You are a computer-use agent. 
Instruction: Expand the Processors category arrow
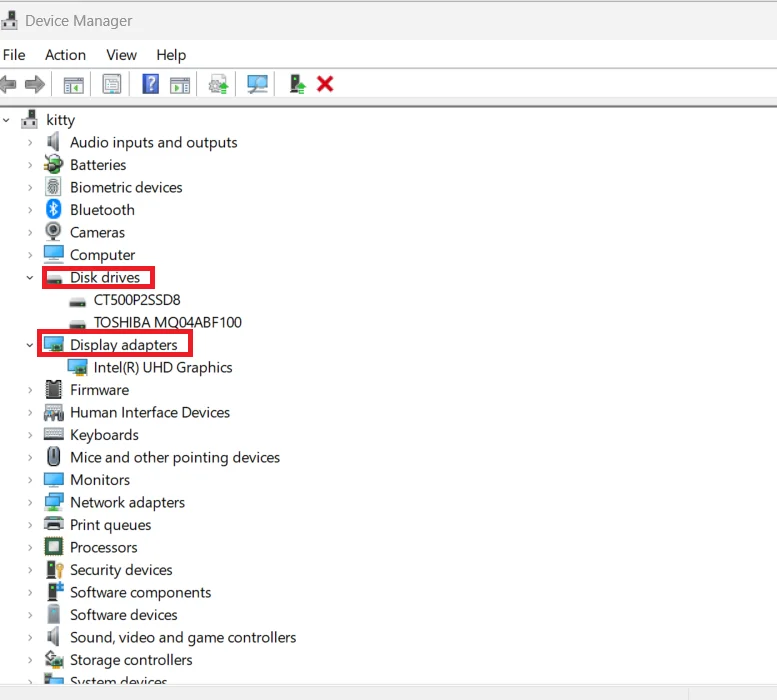pyautogui.click(x=30, y=548)
